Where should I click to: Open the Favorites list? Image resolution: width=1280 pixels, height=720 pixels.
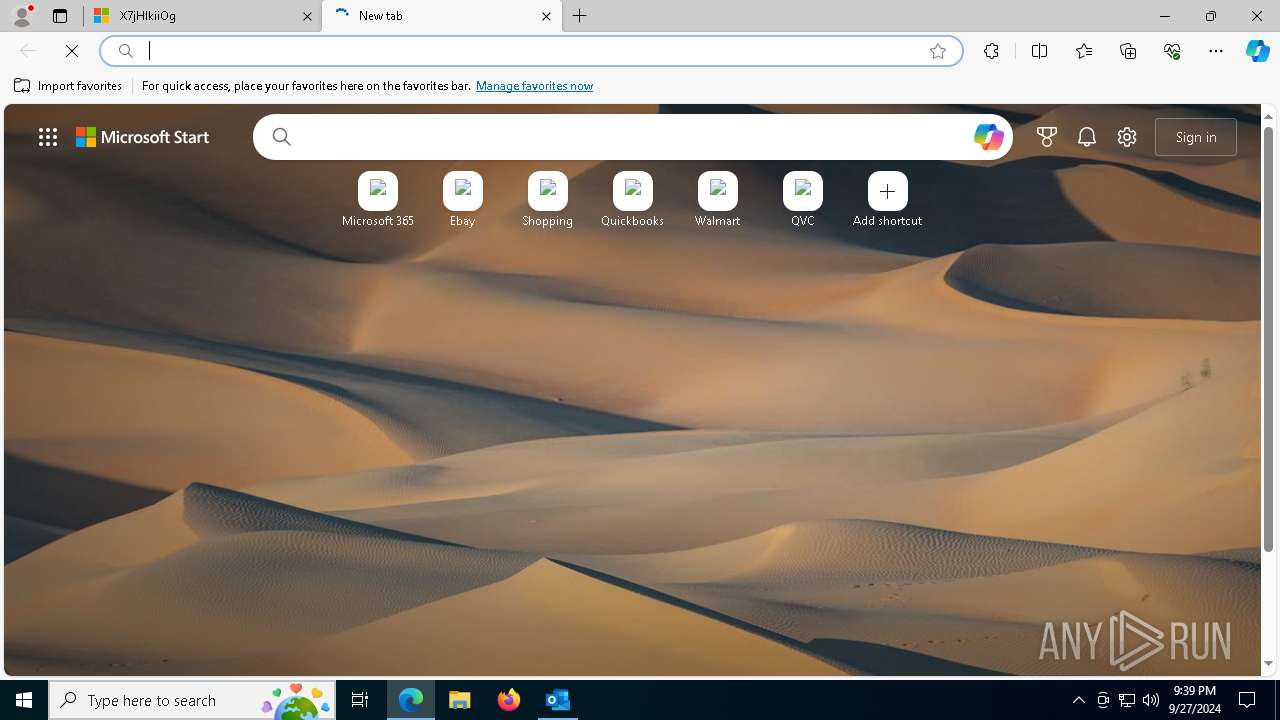[1084, 51]
